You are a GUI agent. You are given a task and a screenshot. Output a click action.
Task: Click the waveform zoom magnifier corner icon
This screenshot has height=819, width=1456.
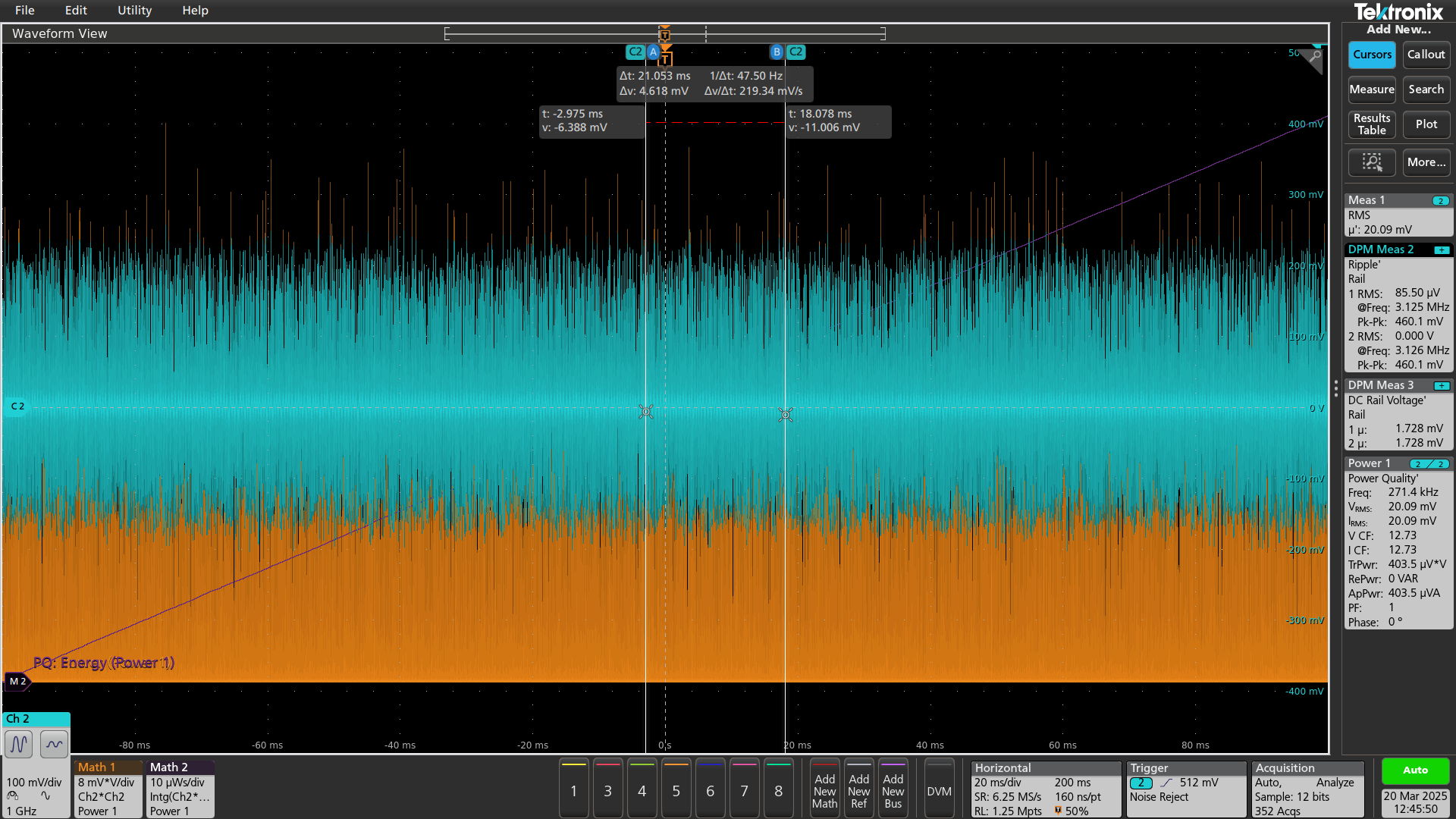(x=1315, y=56)
